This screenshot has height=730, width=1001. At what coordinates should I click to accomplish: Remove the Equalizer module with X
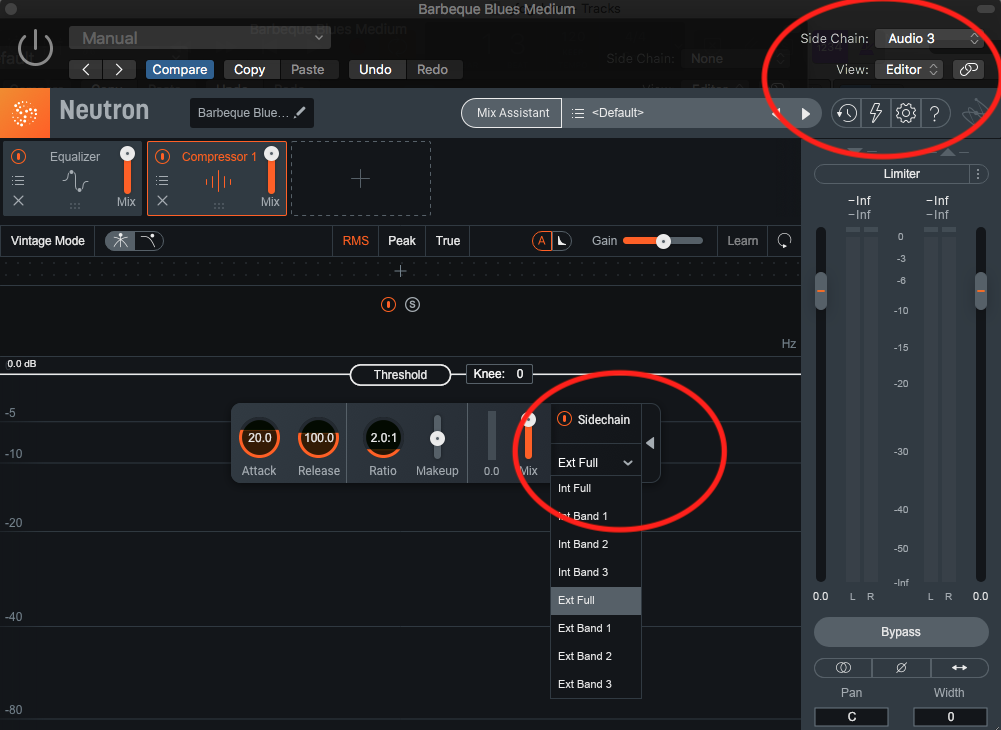tap(19, 201)
